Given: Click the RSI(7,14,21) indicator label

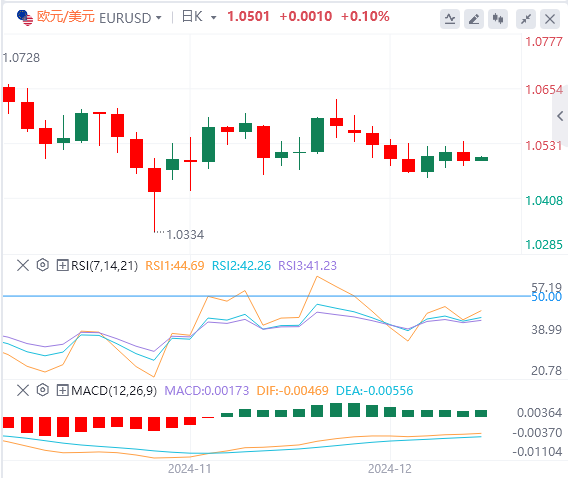Looking at the screenshot, I should [x=104, y=266].
